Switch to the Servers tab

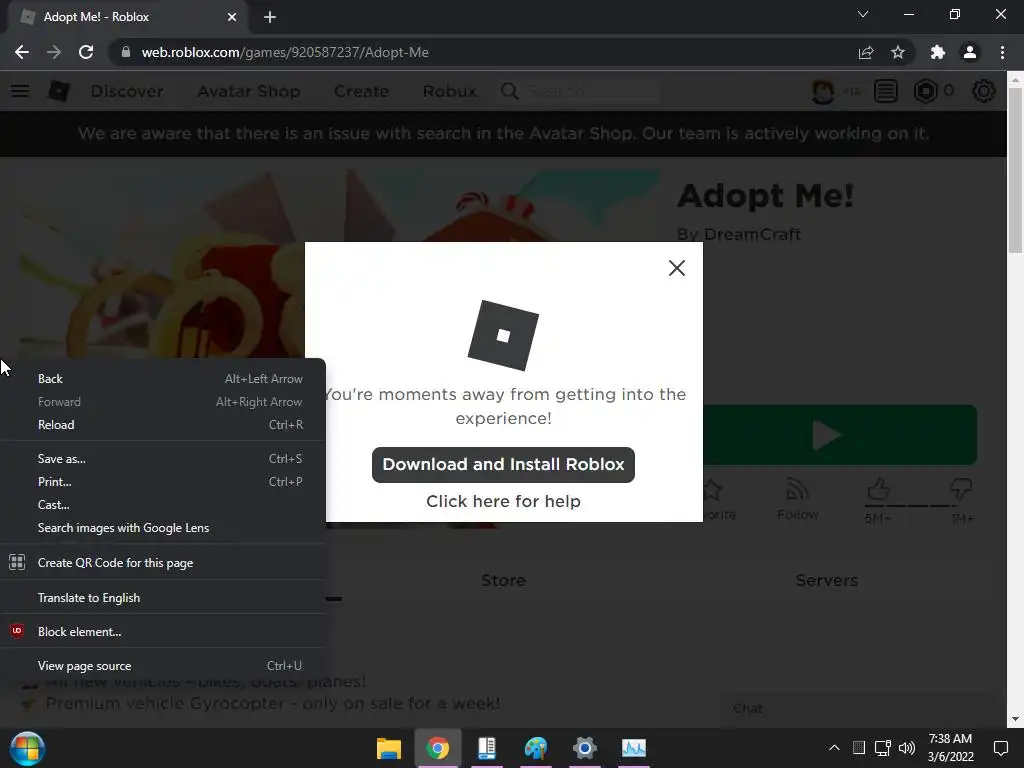[827, 580]
